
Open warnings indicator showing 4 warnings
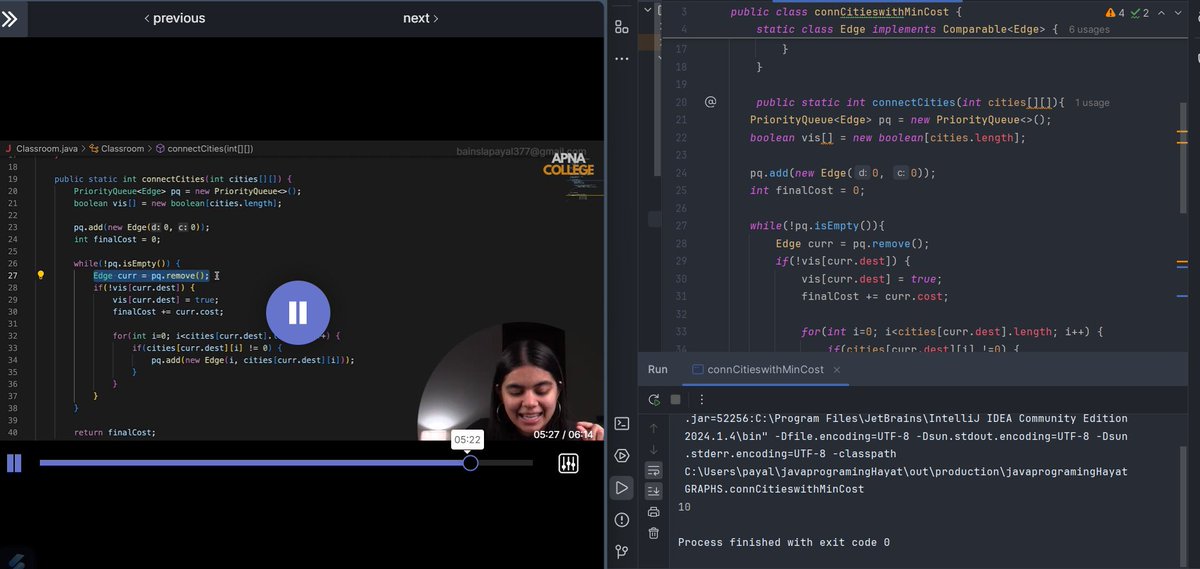click(x=1114, y=13)
